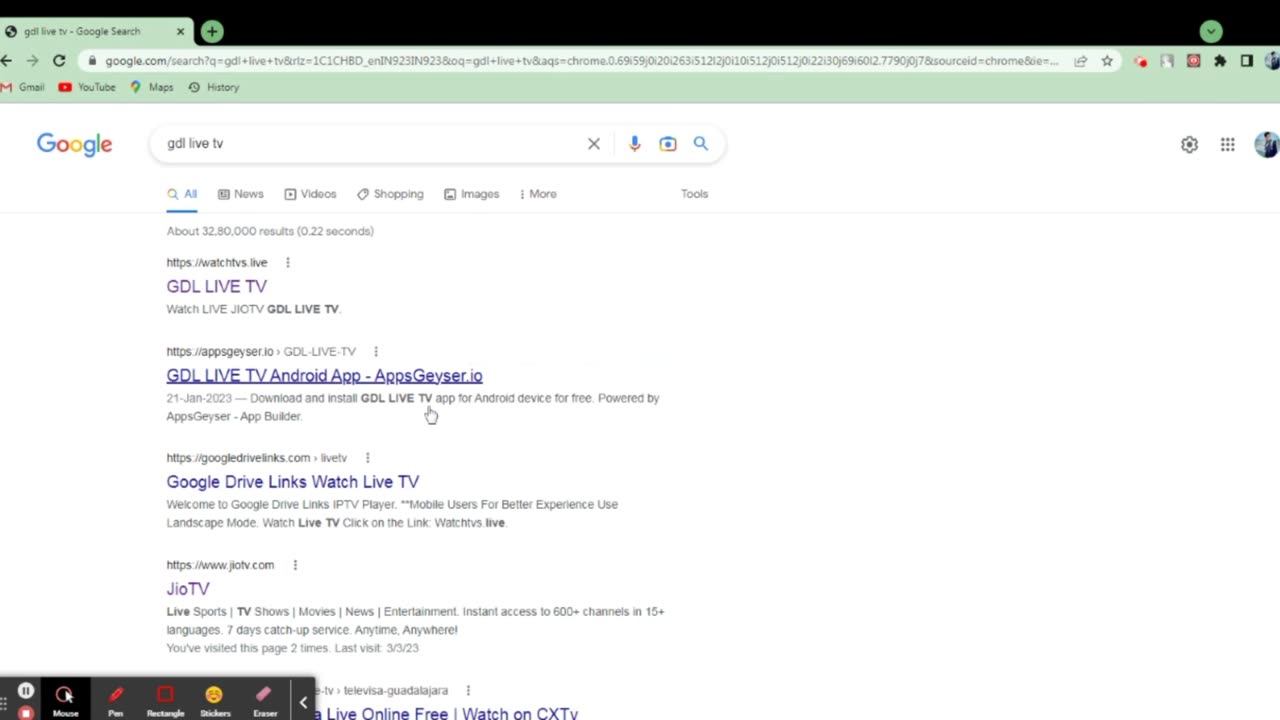Click the About 32,80,000 results text
This screenshot has width=1280, height=720.
coord(270,231)
